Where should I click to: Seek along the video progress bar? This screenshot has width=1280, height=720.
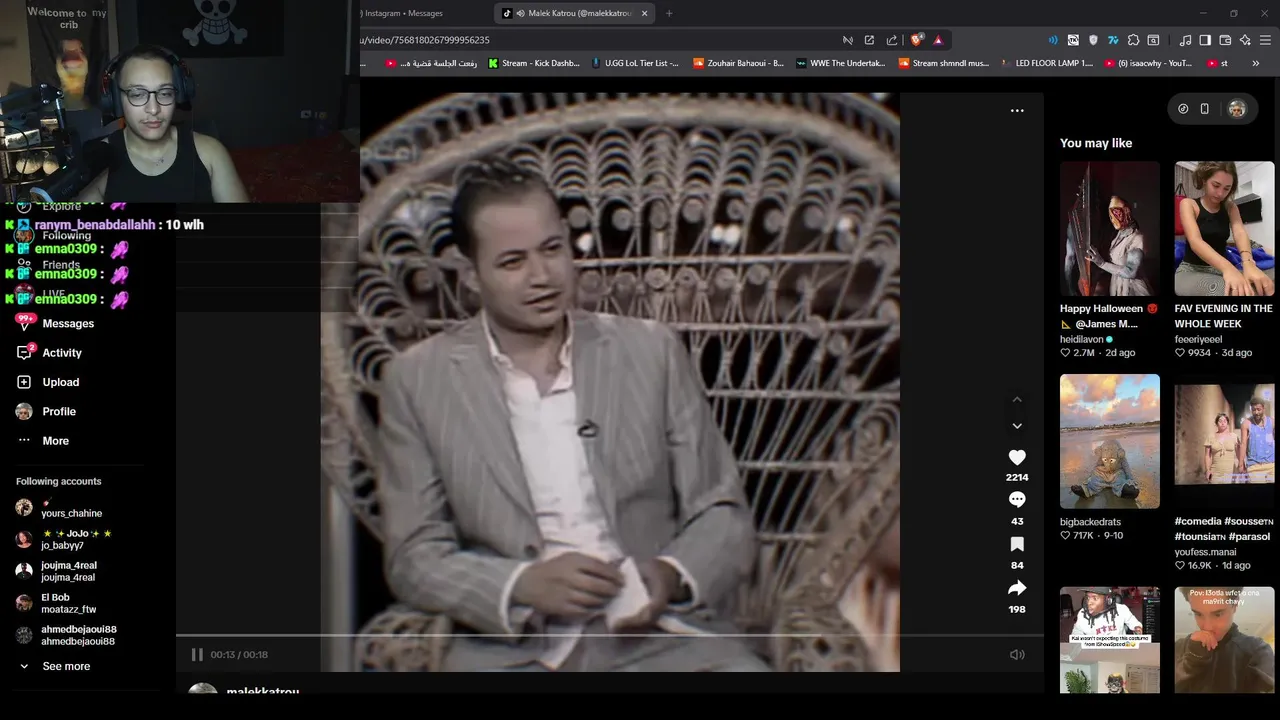[610, 635]
